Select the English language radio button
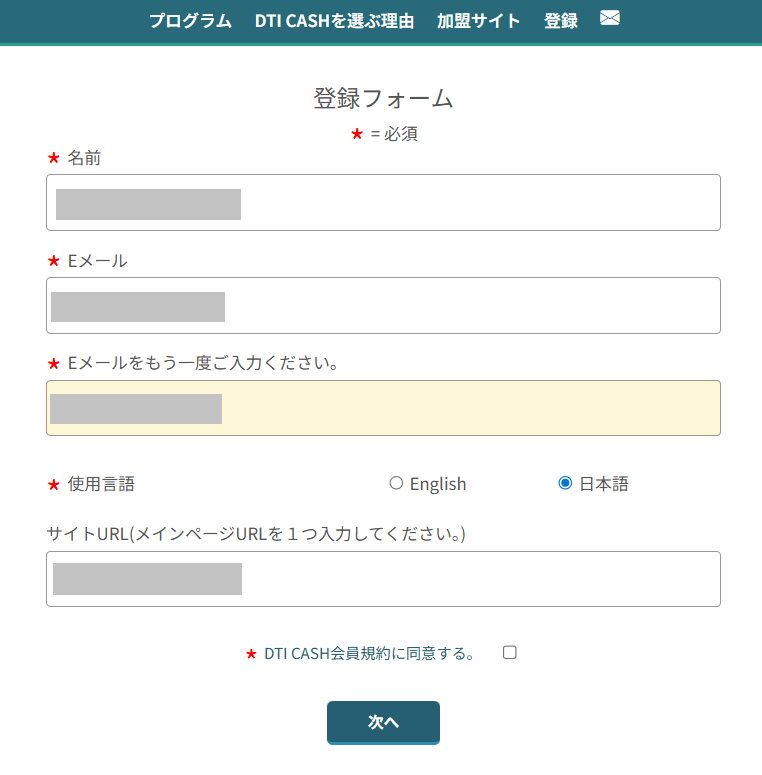Screen dimensions: 762x775 coord(396,483)
